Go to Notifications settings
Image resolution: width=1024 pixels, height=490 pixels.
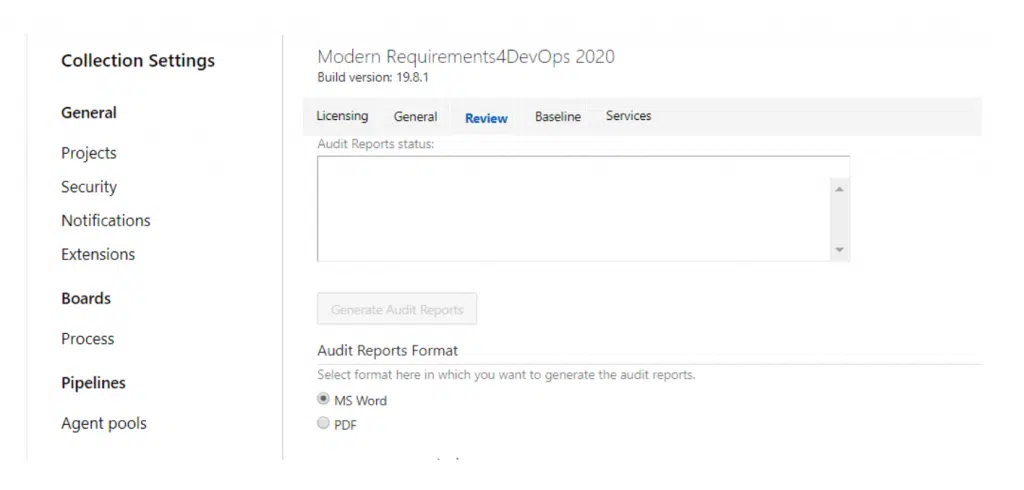point(106,220)
